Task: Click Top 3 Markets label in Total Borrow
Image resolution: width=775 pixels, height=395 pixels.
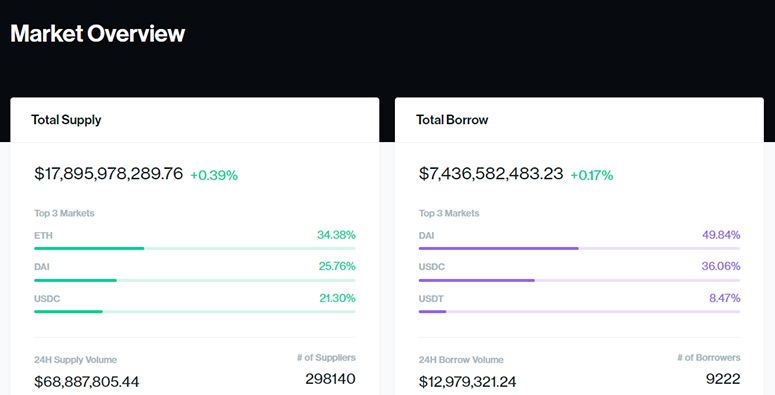Action: [x=449, y=213]
